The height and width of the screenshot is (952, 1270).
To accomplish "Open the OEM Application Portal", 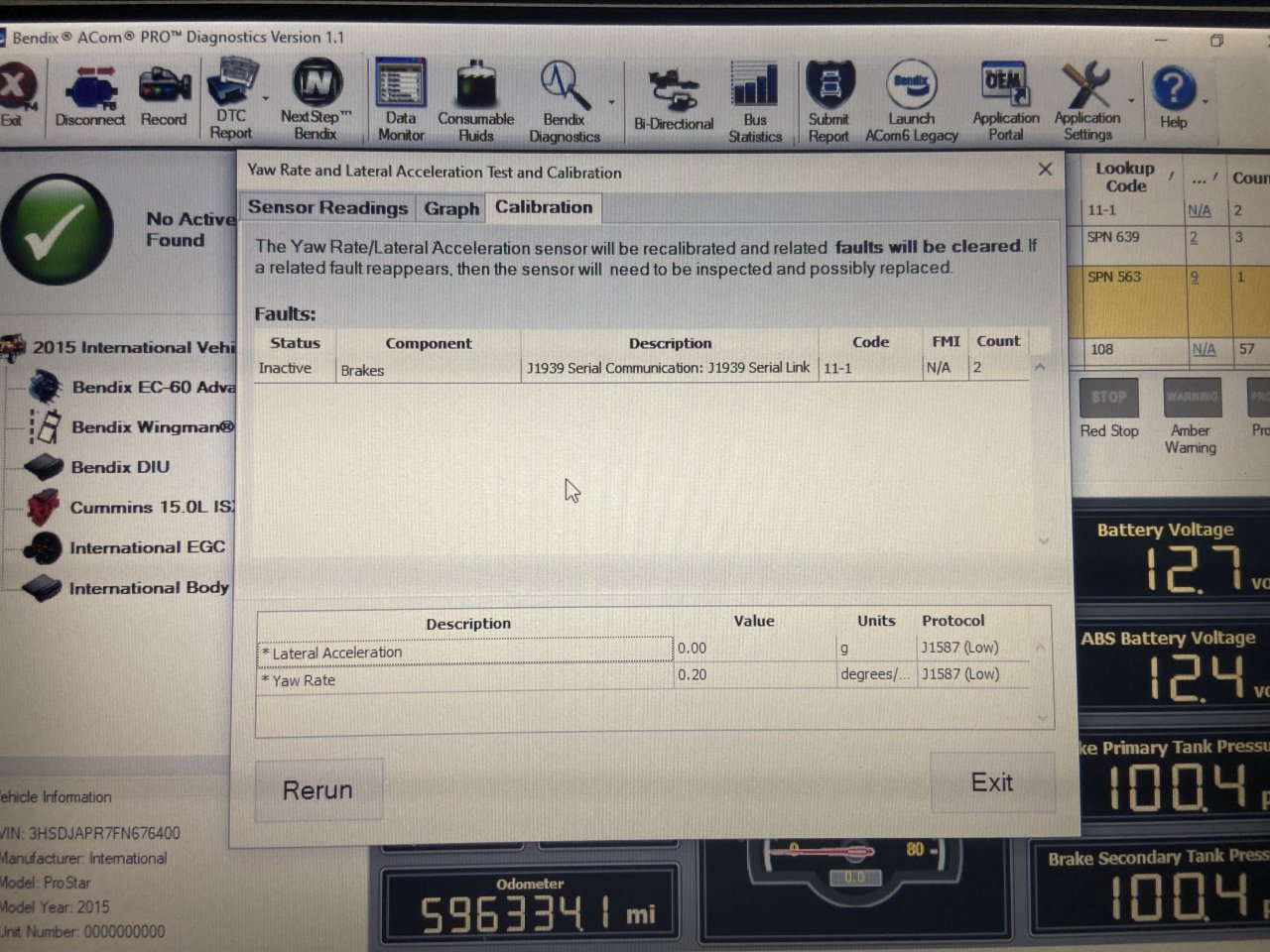I will [1005, 101].
